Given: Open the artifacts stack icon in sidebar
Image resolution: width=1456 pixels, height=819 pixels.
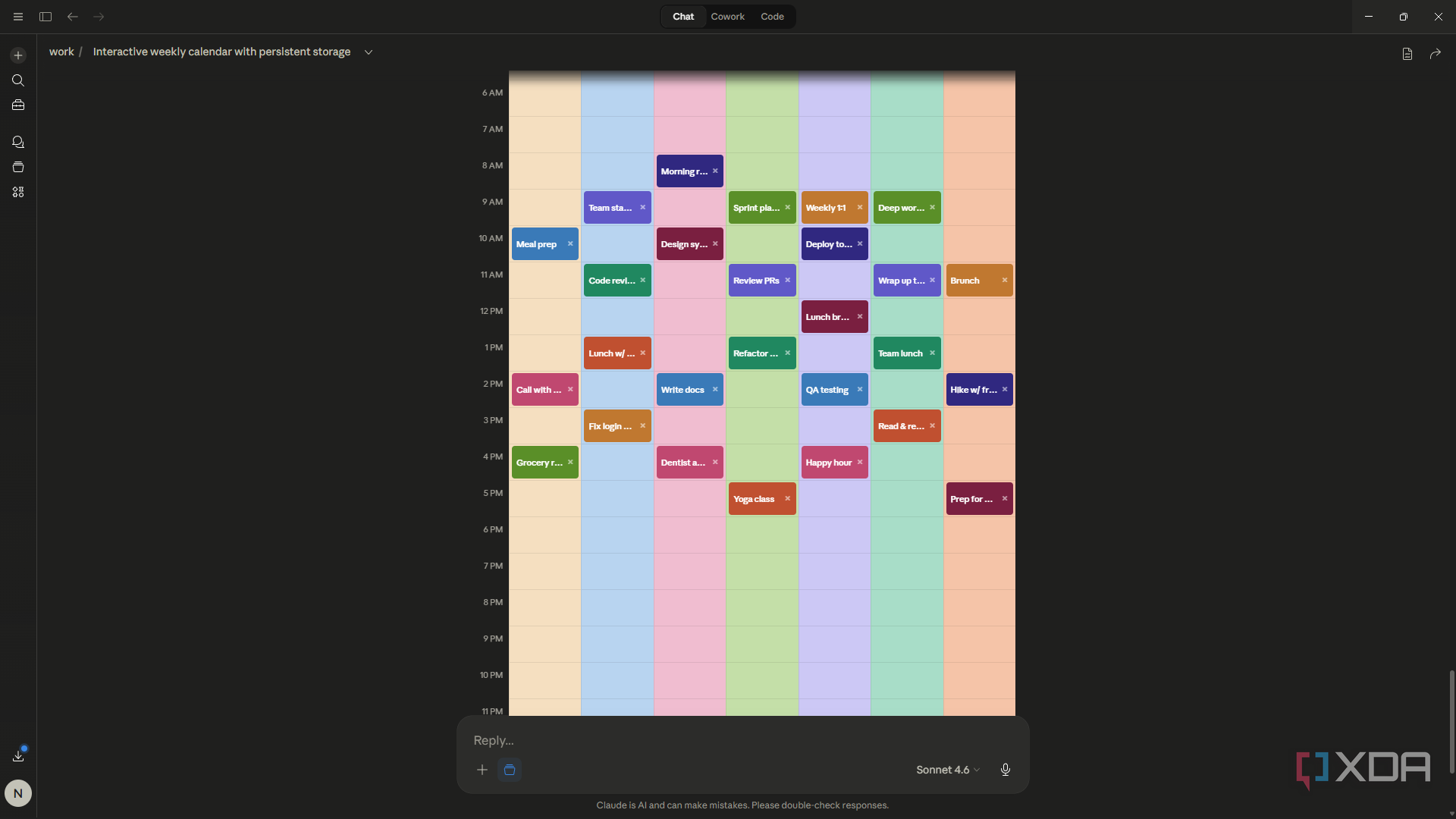Looking at the screenshot, I should (18, 167).
